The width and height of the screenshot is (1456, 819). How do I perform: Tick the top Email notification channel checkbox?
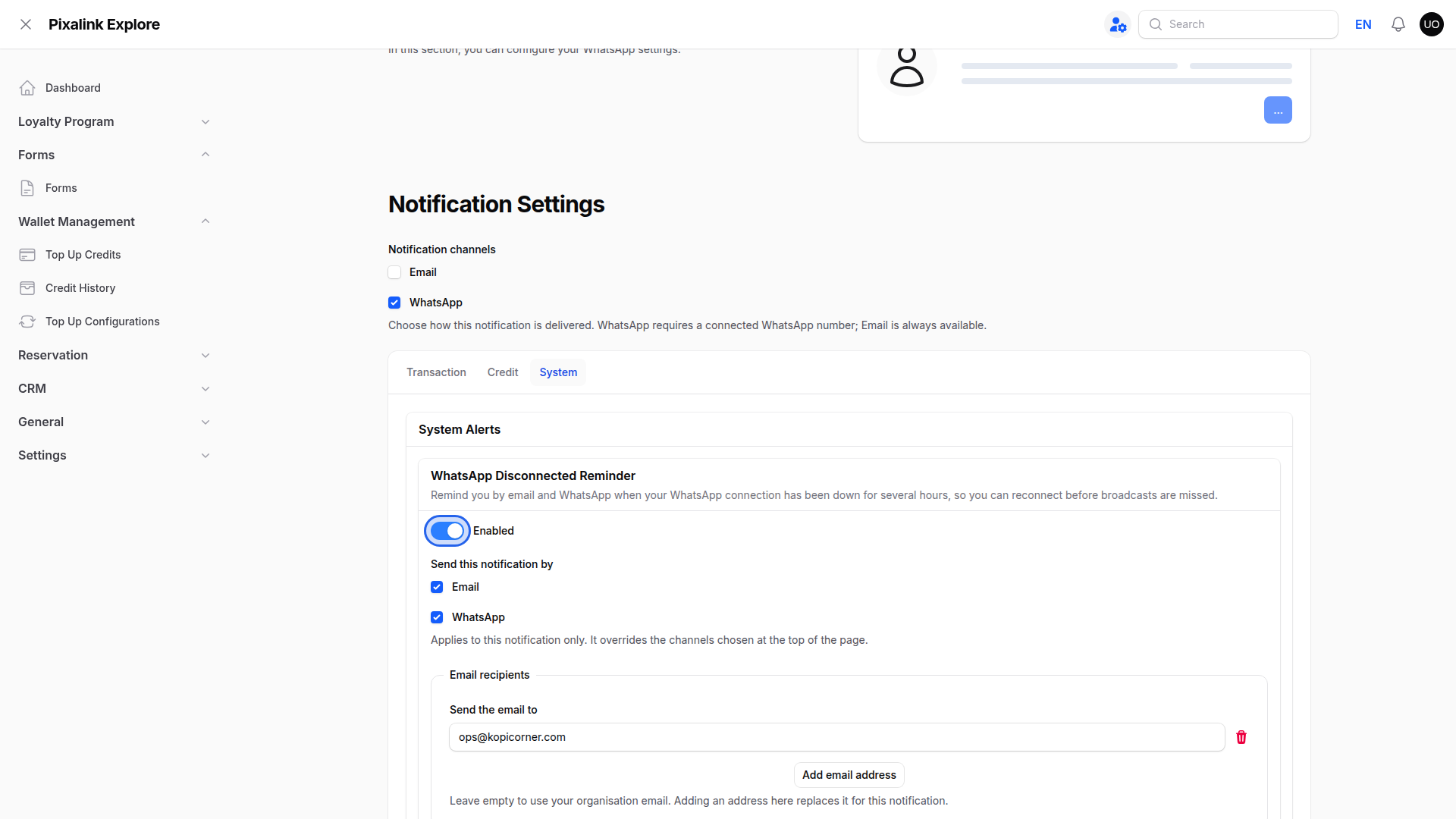394,272
